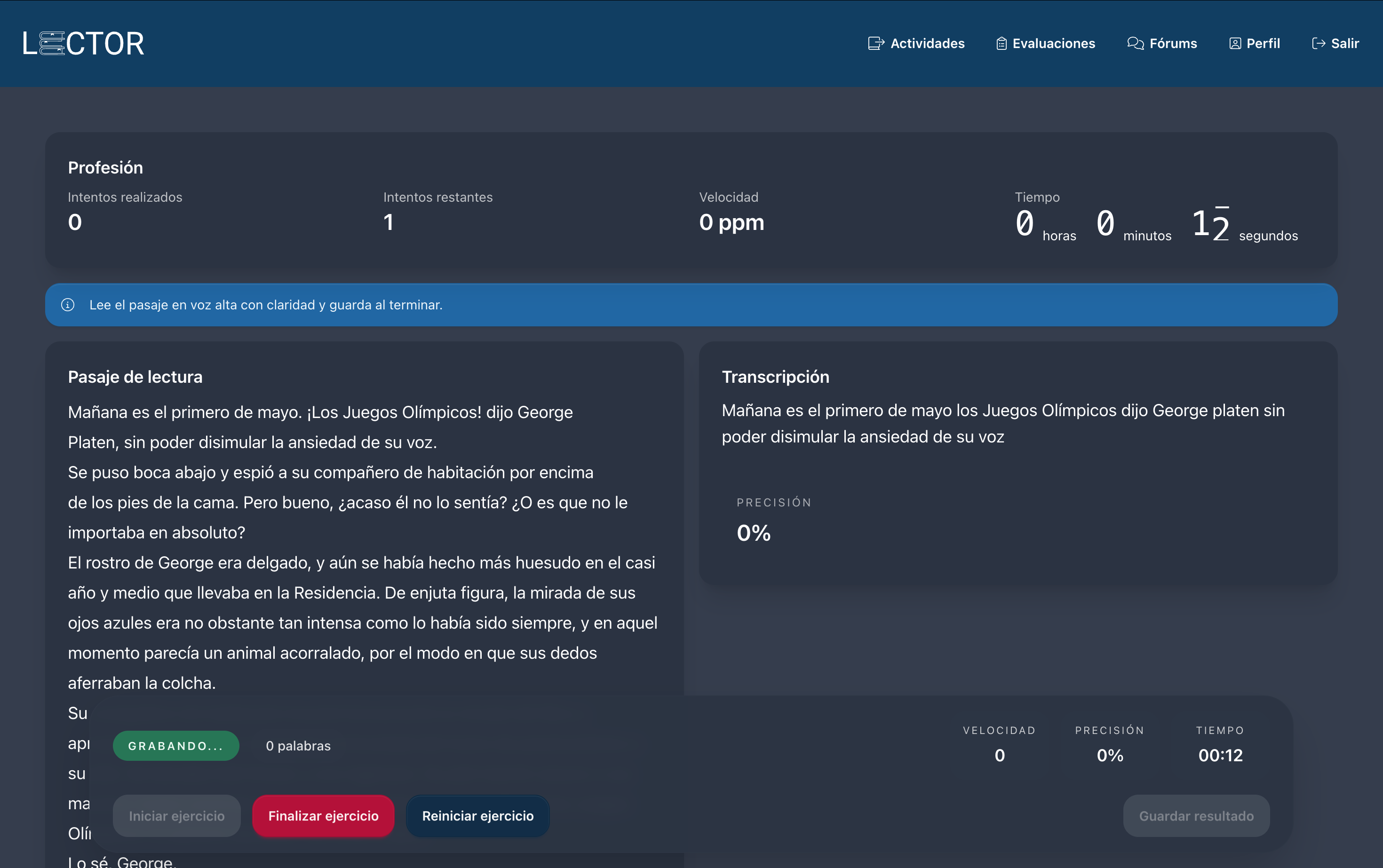Click passage line 'Se puso boca abajo y espió'
The height and width of the screenshot is (868, 1383).
pyautogui.click(x=331, y=473)
